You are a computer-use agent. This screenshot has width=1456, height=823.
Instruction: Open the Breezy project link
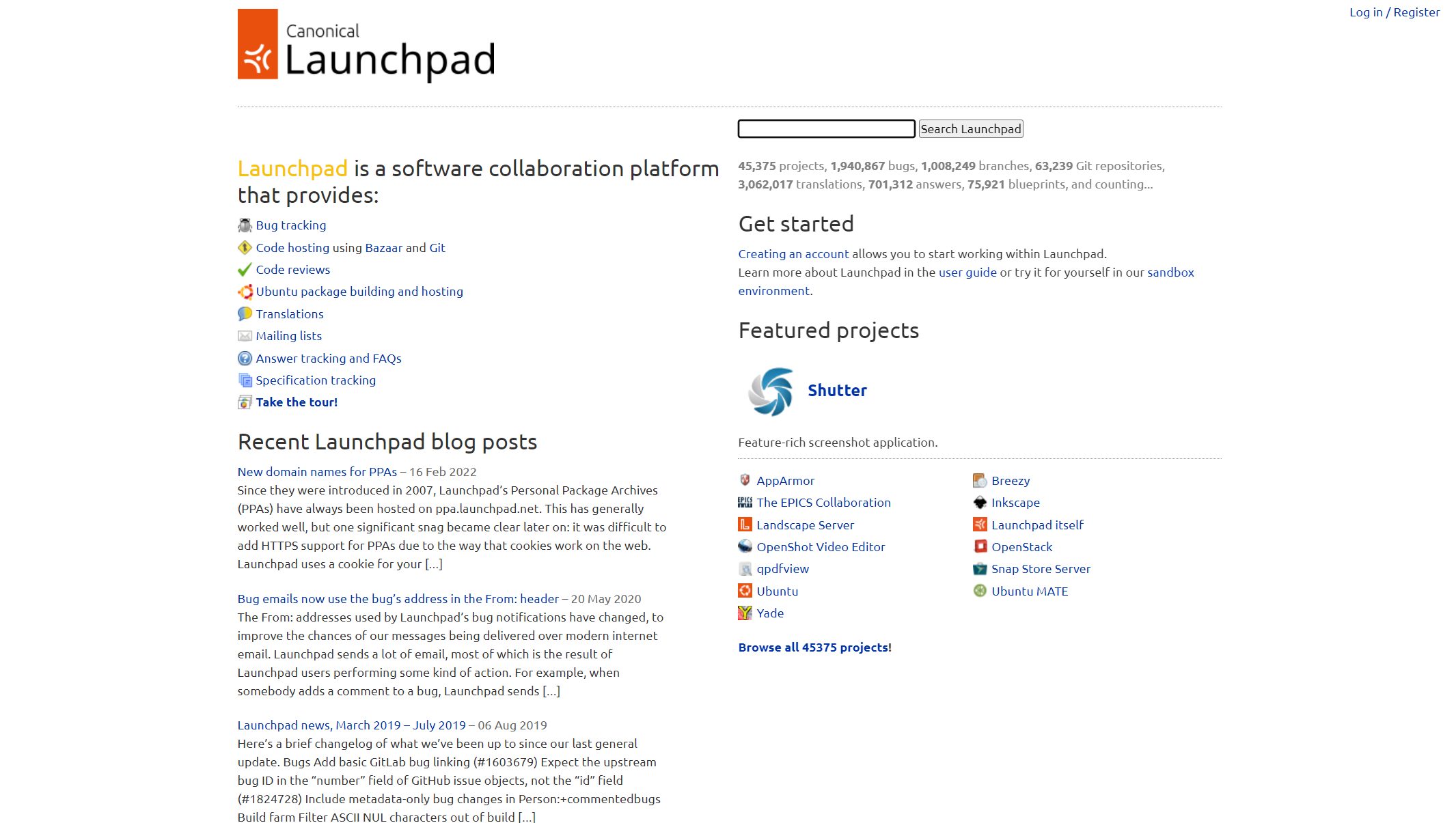coord(1011,481)
